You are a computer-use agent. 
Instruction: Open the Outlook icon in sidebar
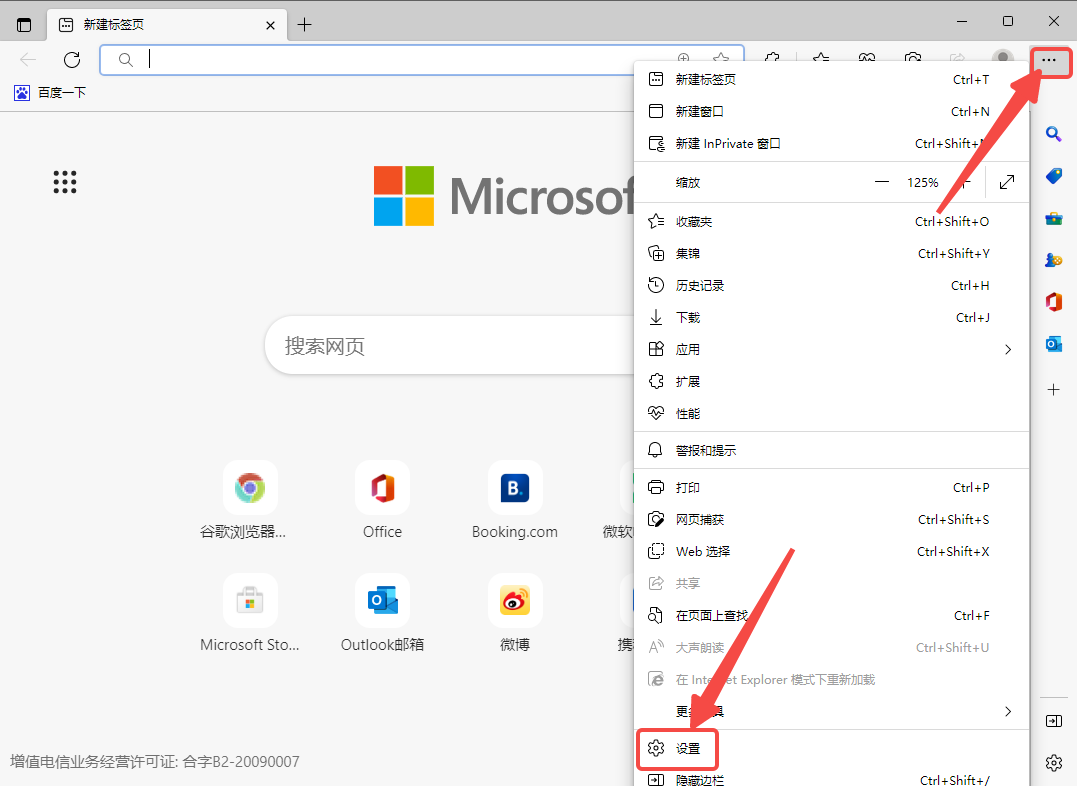tap(1053, 344)
